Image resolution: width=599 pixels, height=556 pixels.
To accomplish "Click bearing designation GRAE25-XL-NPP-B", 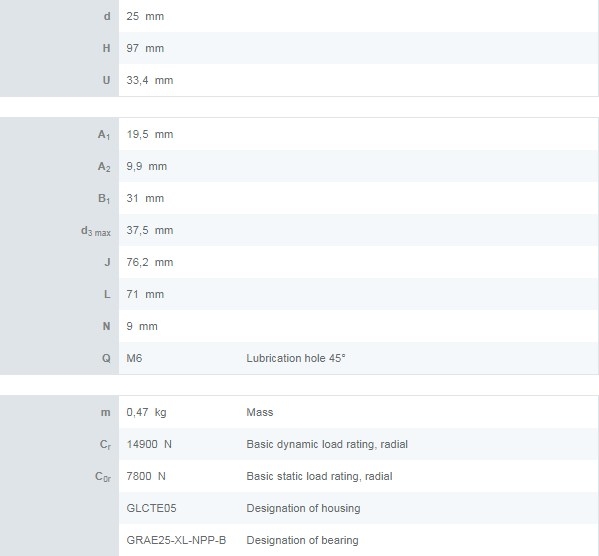I will (176, 540).
